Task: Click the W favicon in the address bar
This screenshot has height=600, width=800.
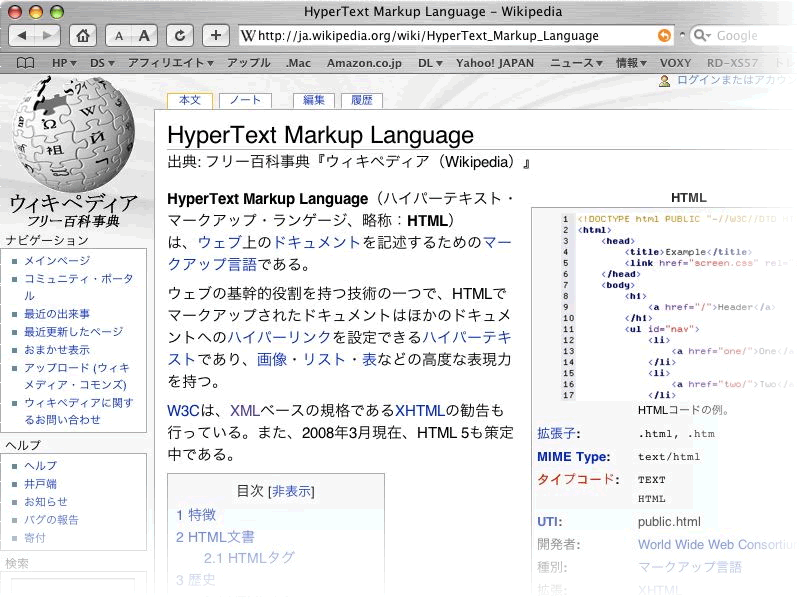Action: 248,35
